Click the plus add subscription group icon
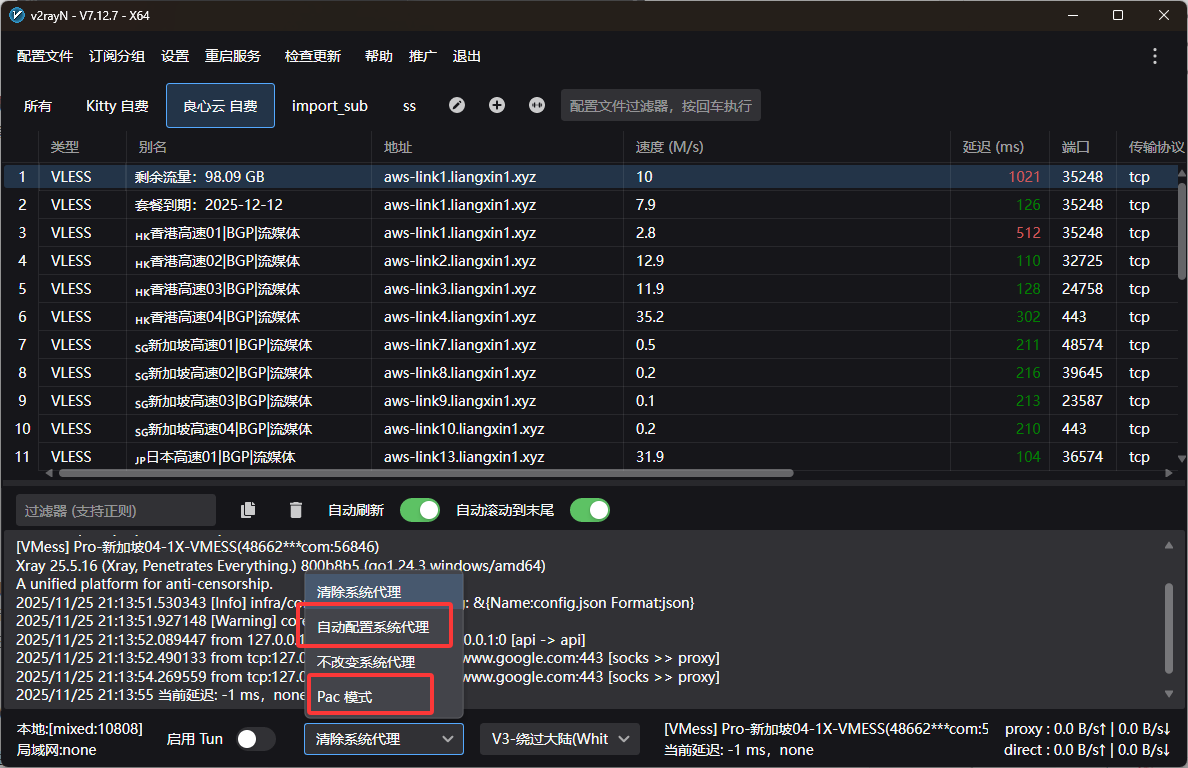 [497, 105]
